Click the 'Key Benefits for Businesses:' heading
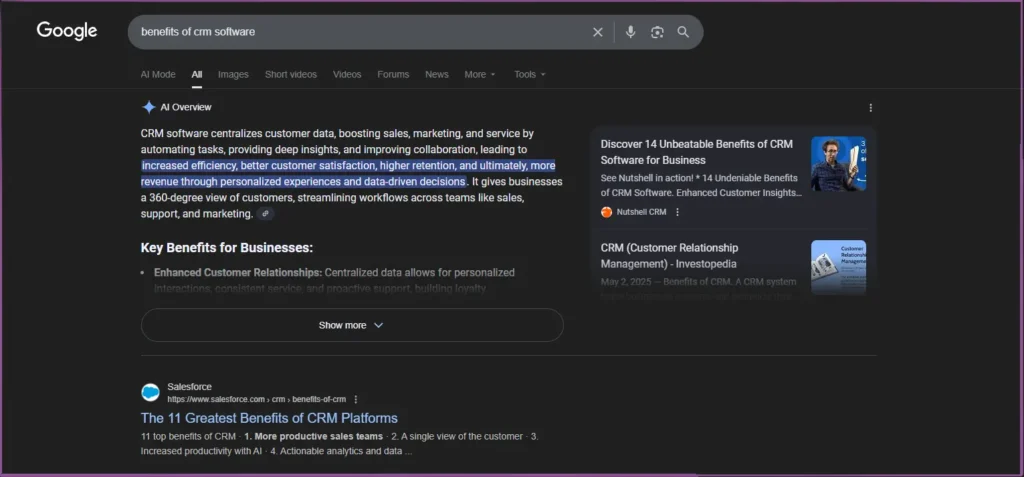This screenshot has width=1024, height=477. coord(227,248)
